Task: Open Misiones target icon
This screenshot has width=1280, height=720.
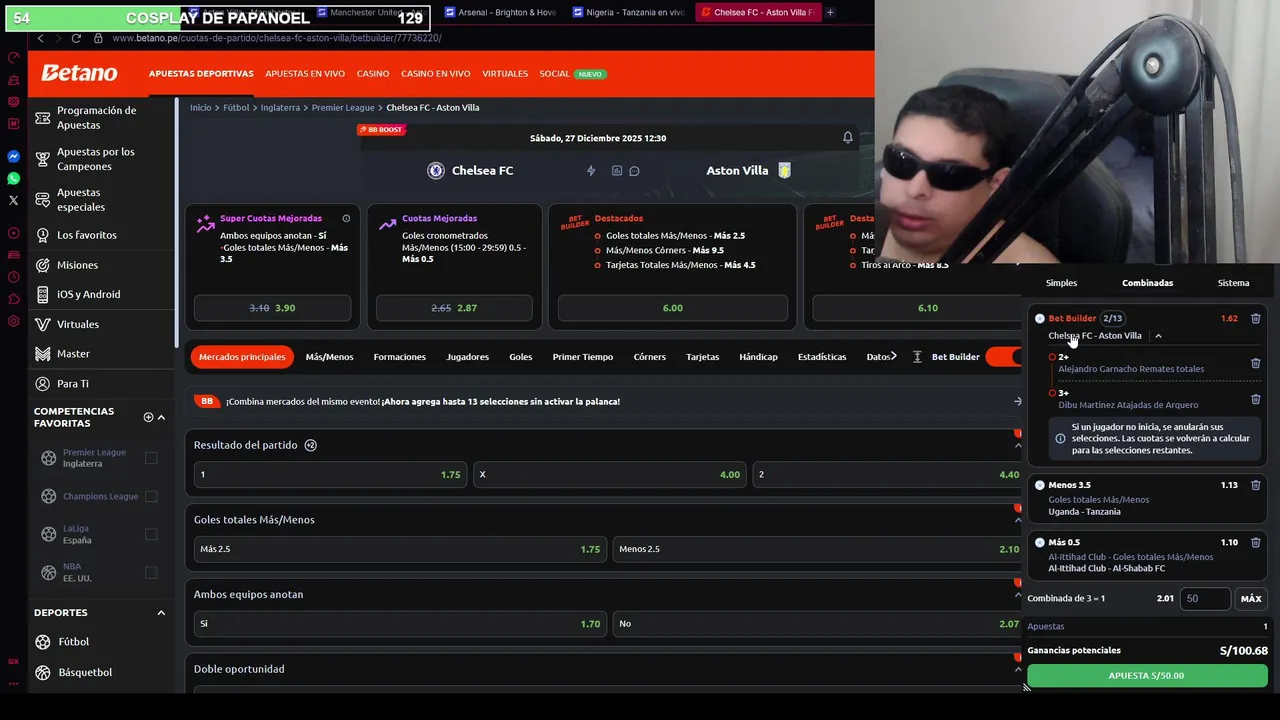Action: pyautogui.click(x=43, y=265)
